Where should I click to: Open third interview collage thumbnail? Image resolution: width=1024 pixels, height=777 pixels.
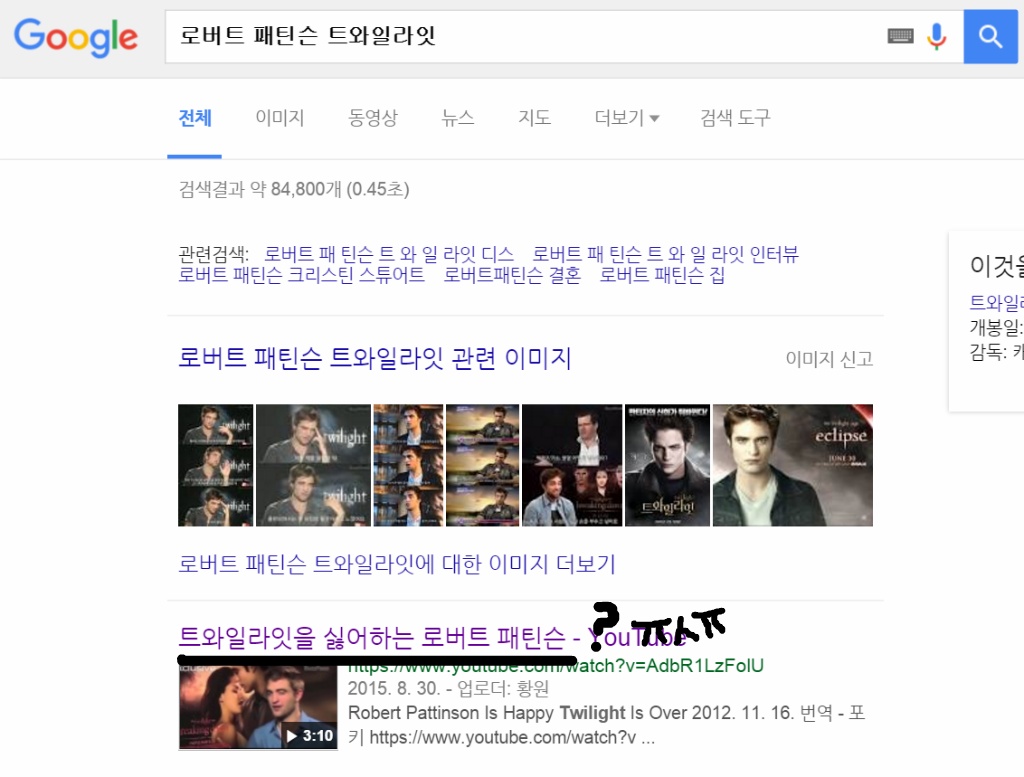(x=408, y=465)
